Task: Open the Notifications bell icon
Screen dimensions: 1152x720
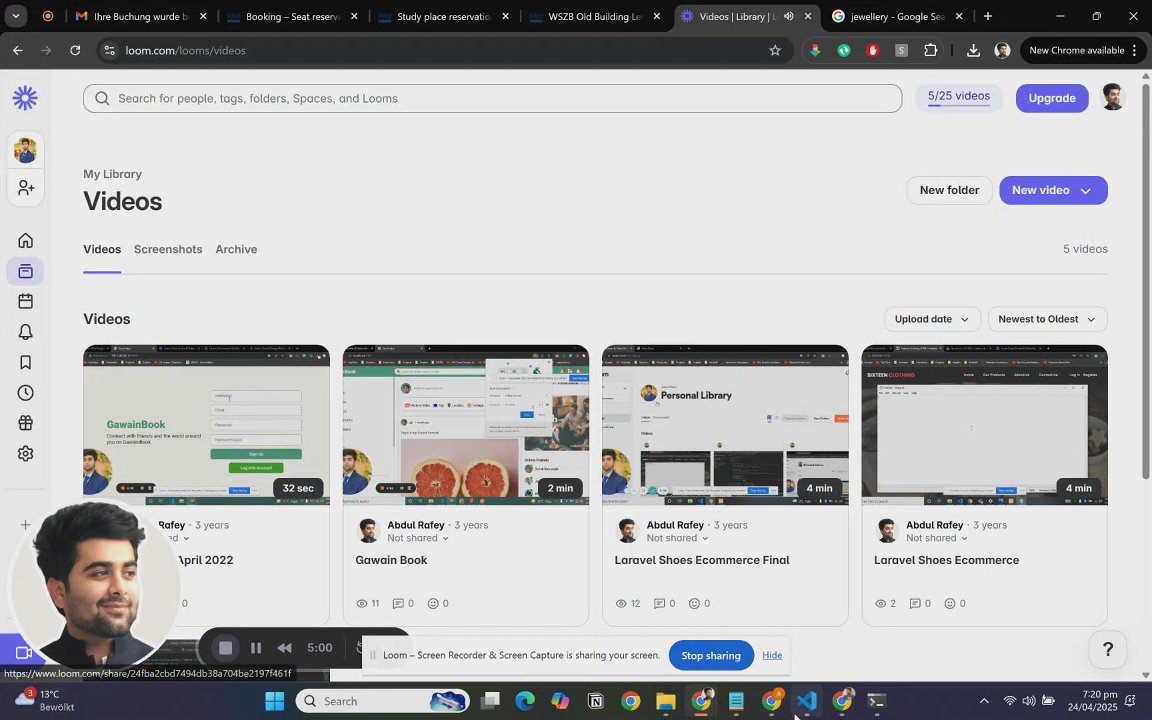Action: pos(26,331)
